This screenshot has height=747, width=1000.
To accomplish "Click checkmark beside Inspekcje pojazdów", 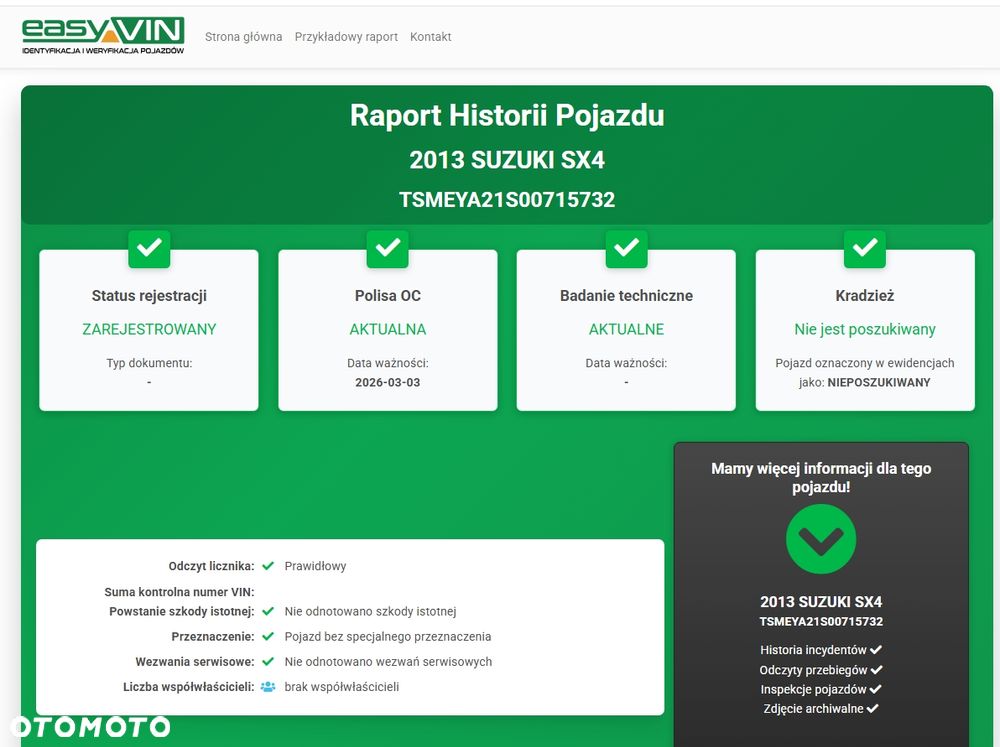I will [x=876, y=690].
